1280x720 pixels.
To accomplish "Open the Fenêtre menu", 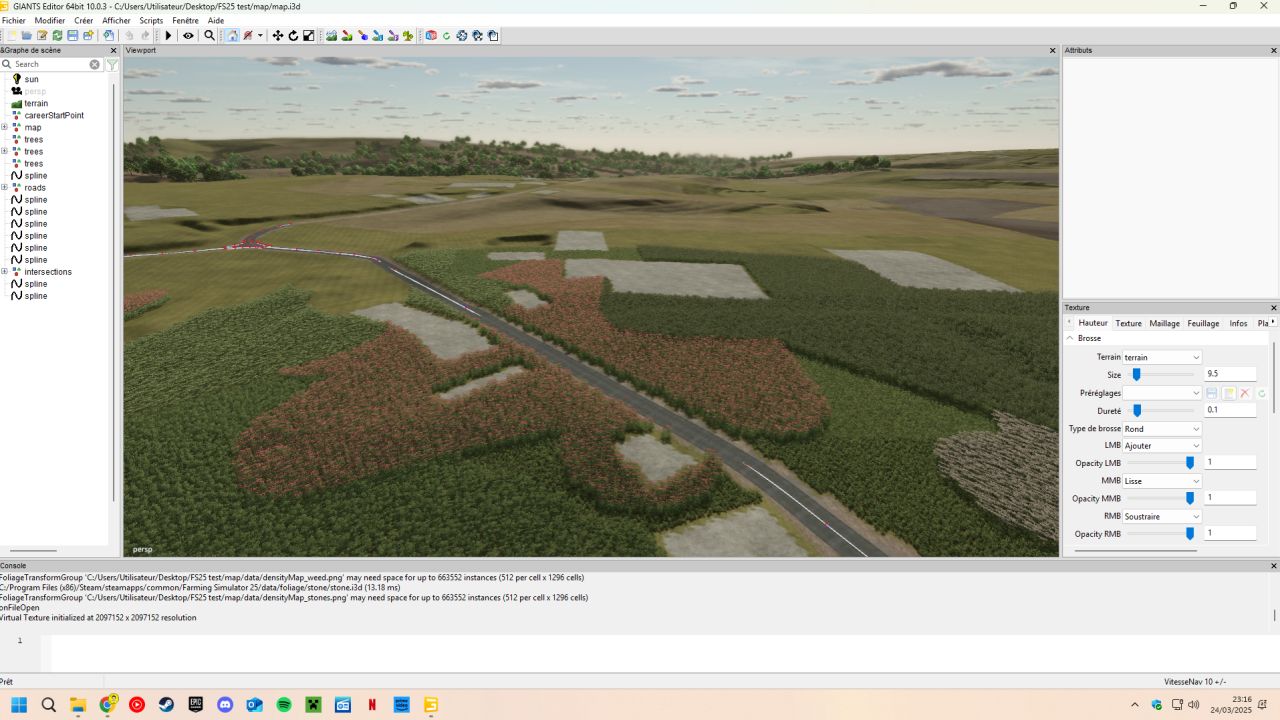I will pyautogui.click(x=185, y=20).
